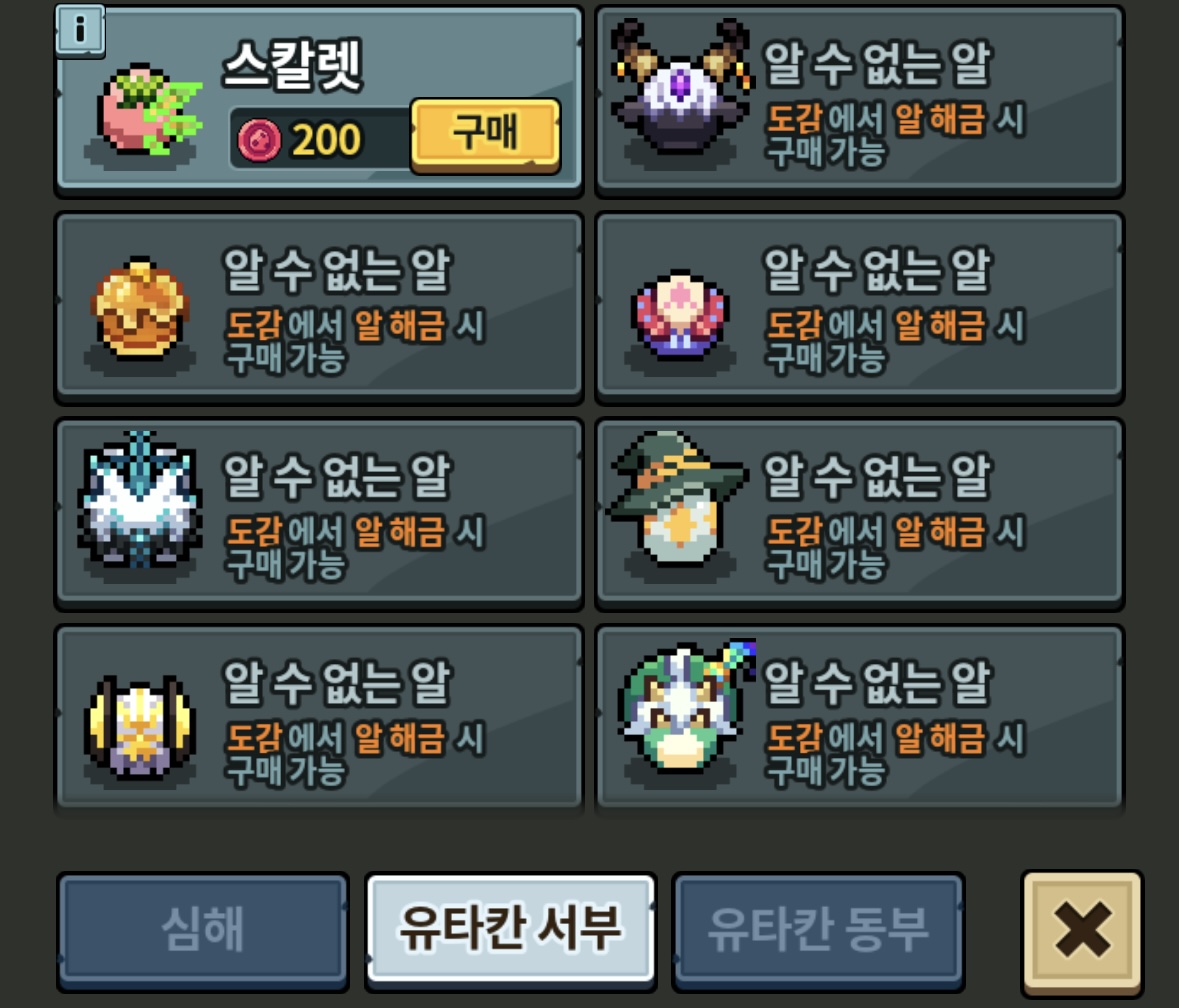The width and height of the screenshot is (1179, 1008).
Task: Click the green unicorn dragon egg icon
Action: (685, 707)
